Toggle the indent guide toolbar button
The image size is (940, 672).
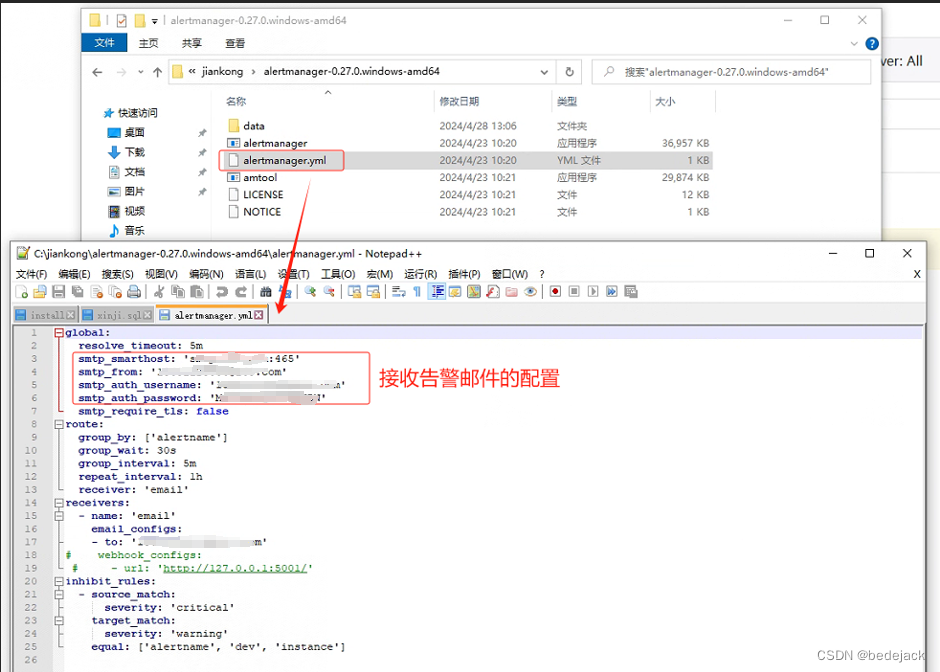(x=437, y=292)
